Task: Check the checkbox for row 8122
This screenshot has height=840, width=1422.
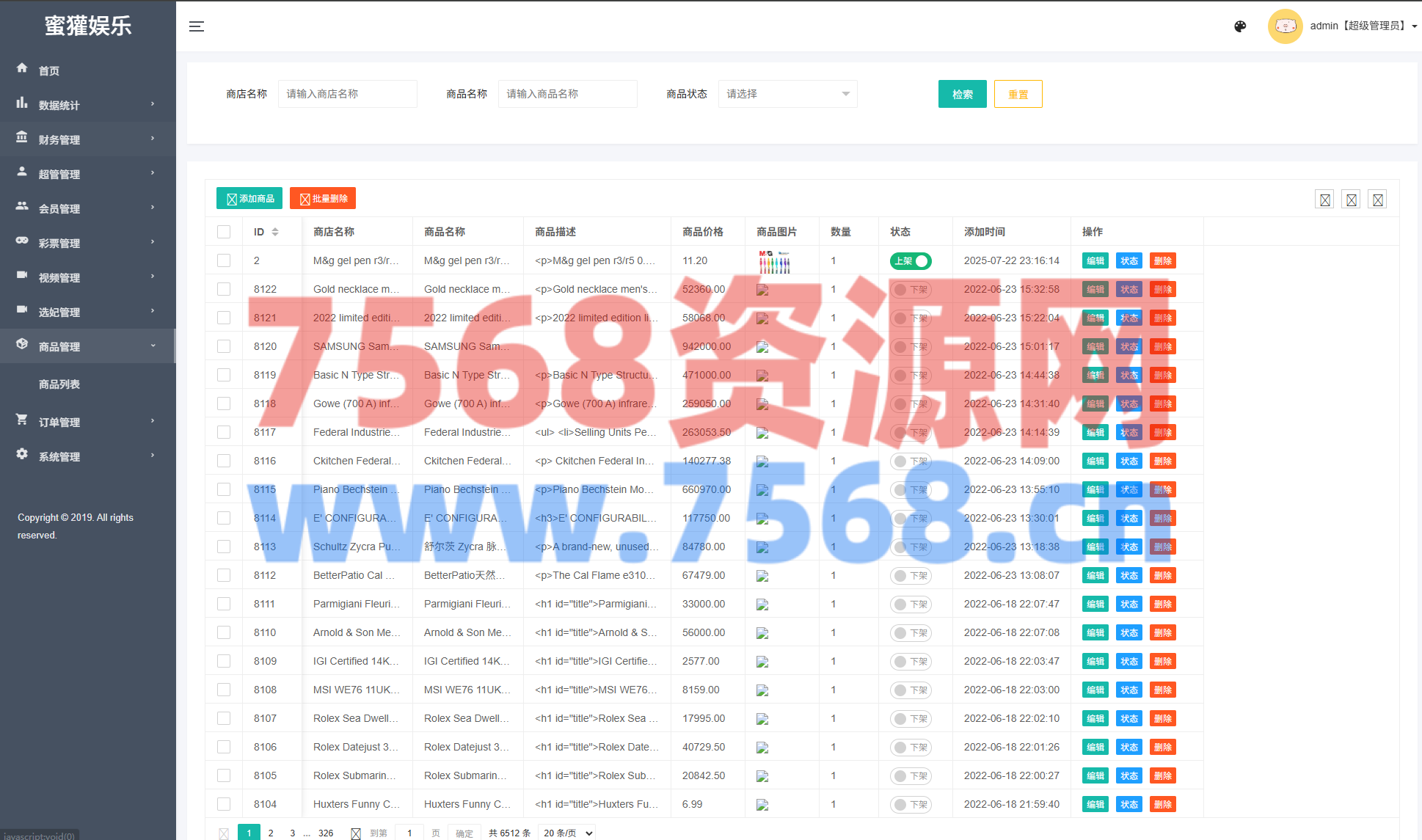Action: click(224, 289)
